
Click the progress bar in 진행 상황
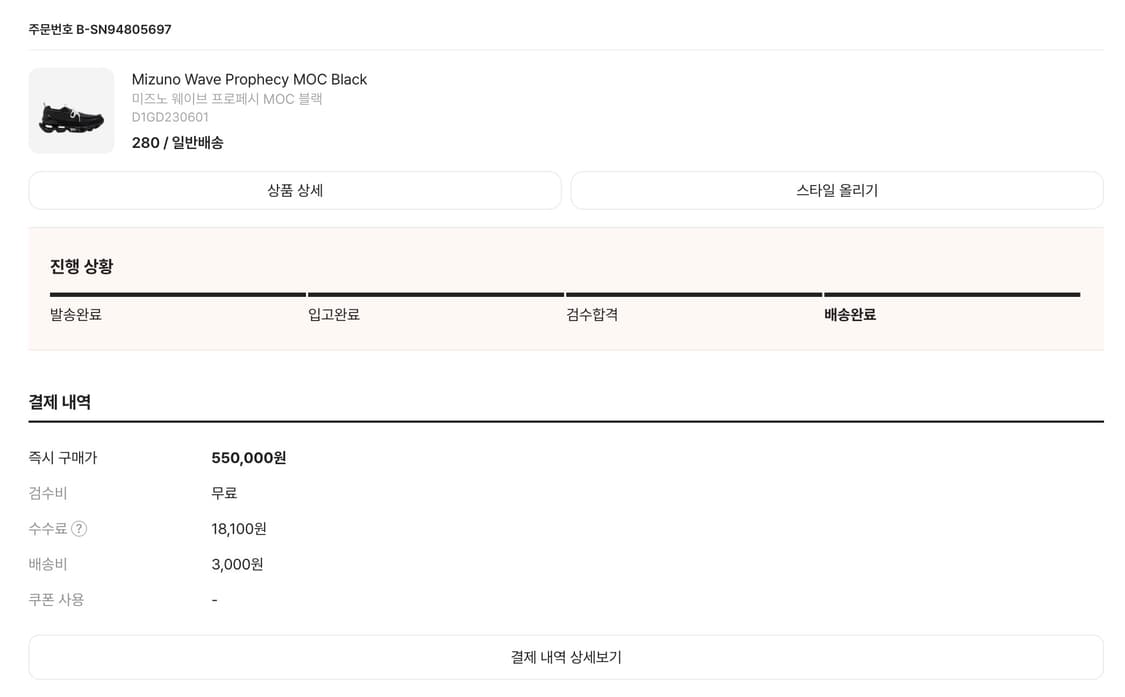563,295
